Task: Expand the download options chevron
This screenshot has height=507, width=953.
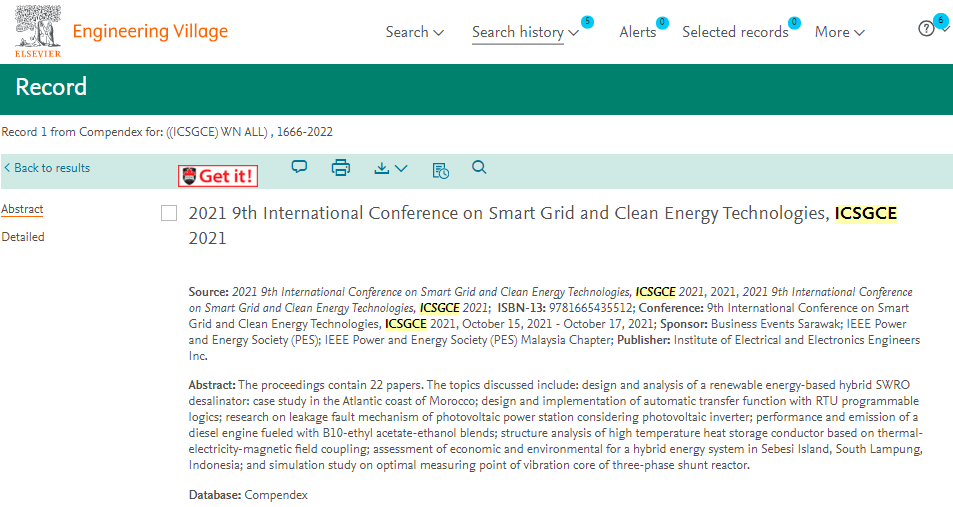Action: pos(401,168)
